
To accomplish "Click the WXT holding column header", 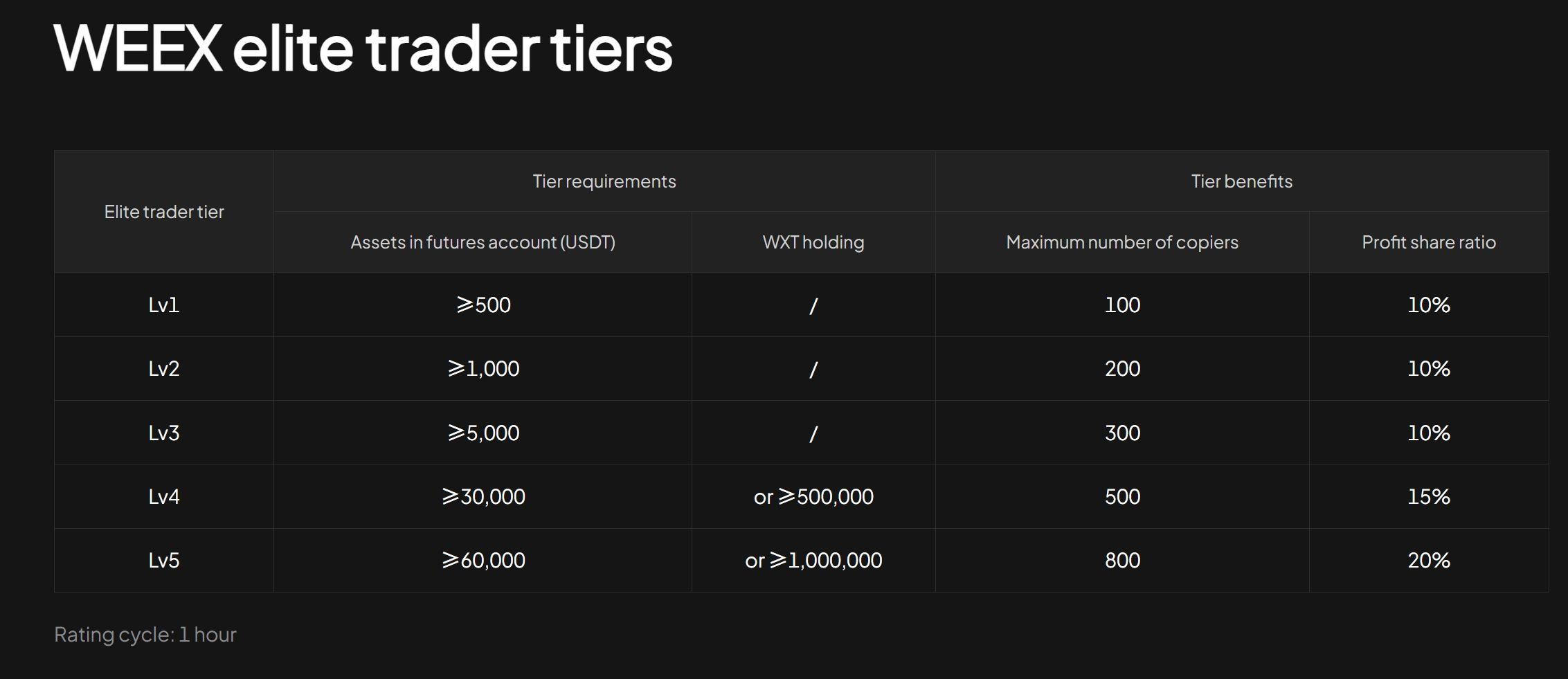I will tap(813, 242).
